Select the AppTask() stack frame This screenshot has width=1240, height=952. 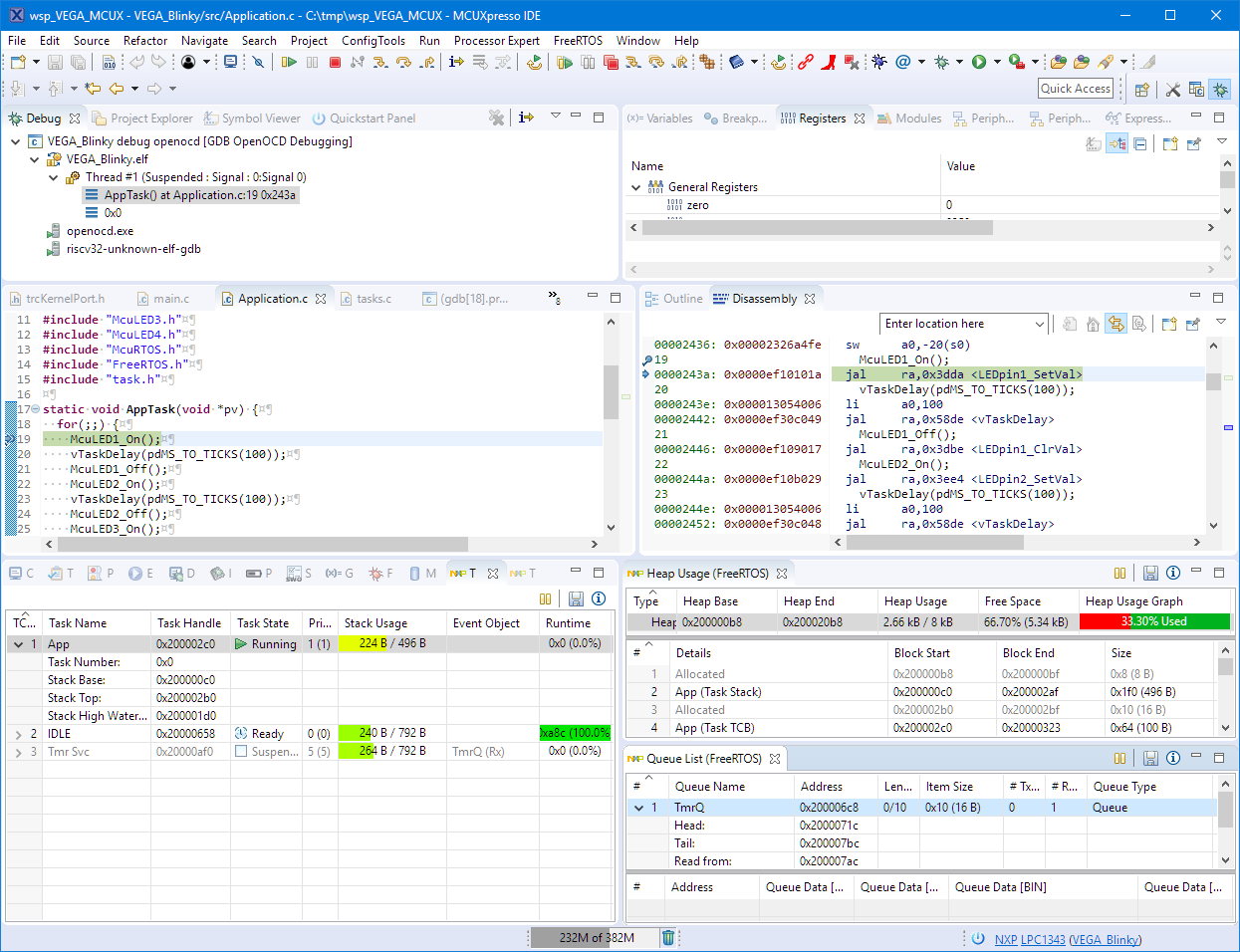[x=199, y=195]
